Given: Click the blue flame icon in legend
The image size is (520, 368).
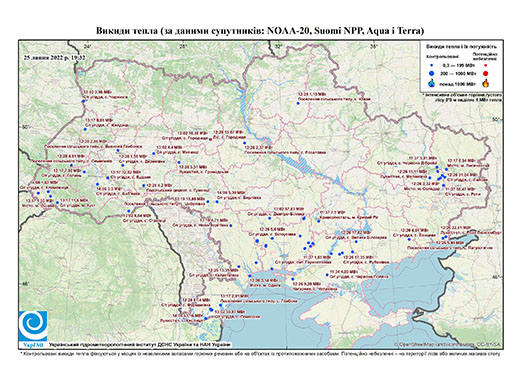Looking at the screenshot, I should 432,83.
